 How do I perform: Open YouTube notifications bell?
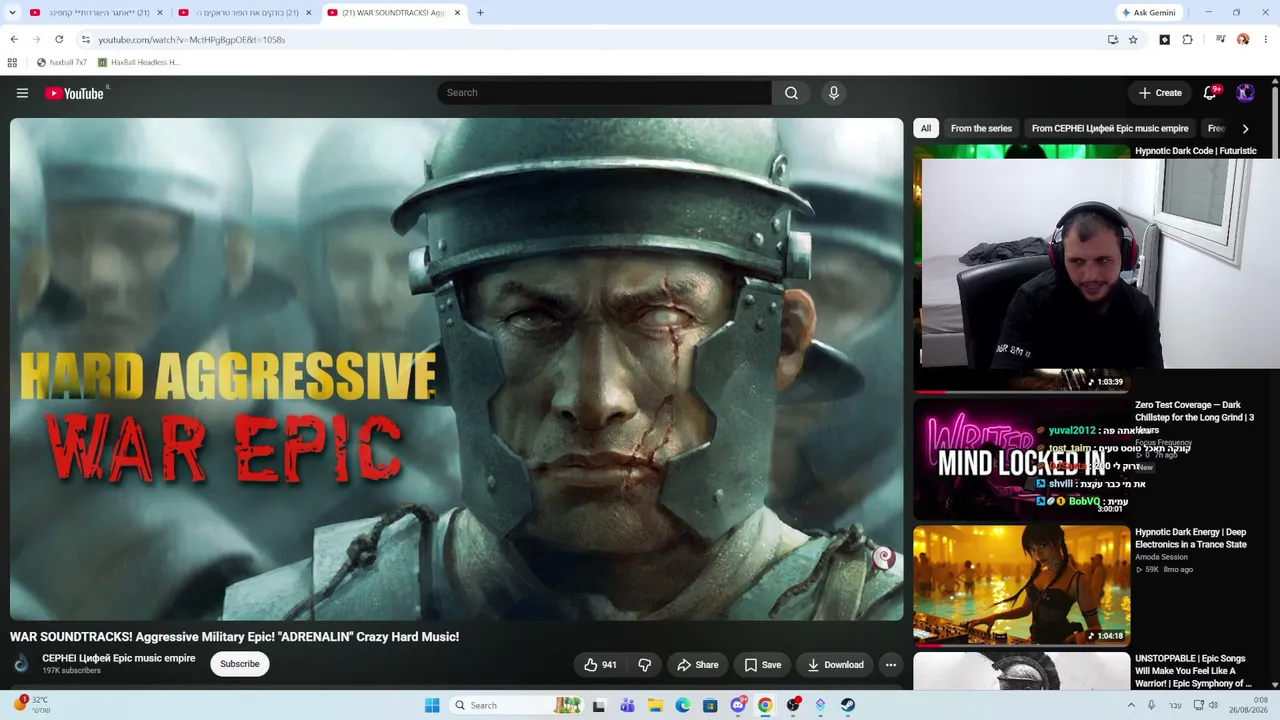[x=1210, y=93]
